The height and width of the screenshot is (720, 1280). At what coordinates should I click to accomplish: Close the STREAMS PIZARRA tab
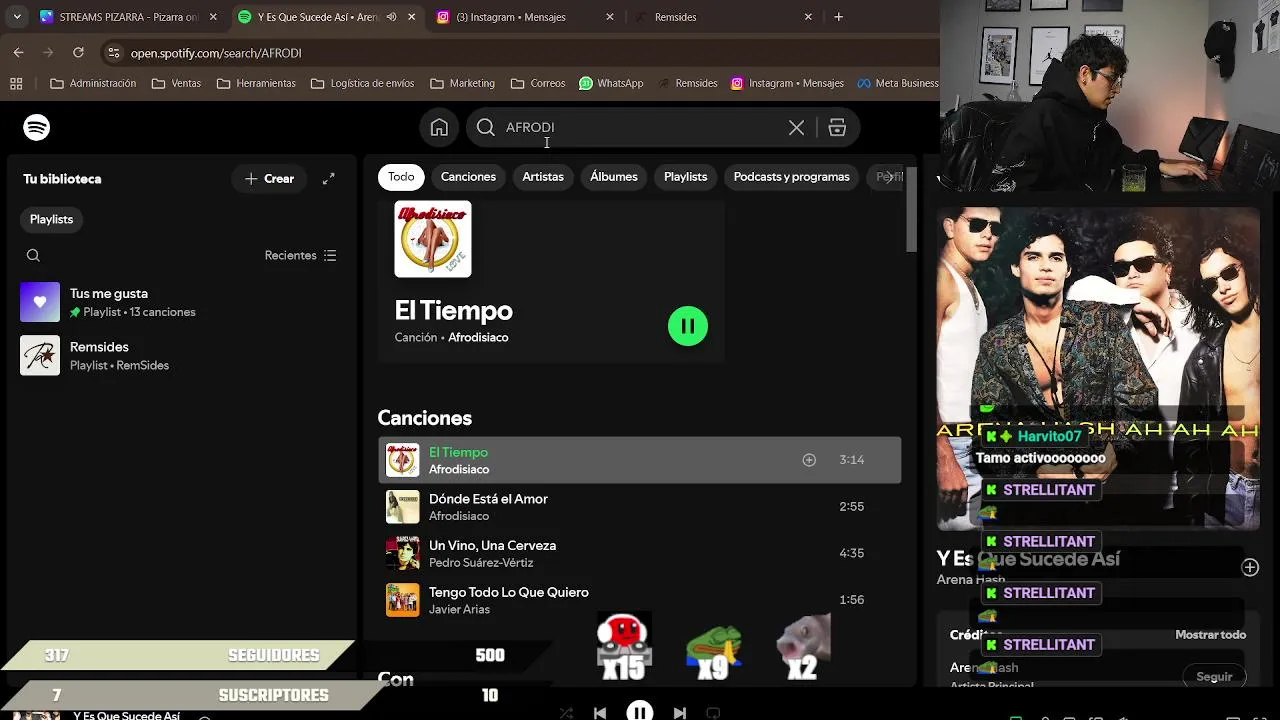click(213, 17)
